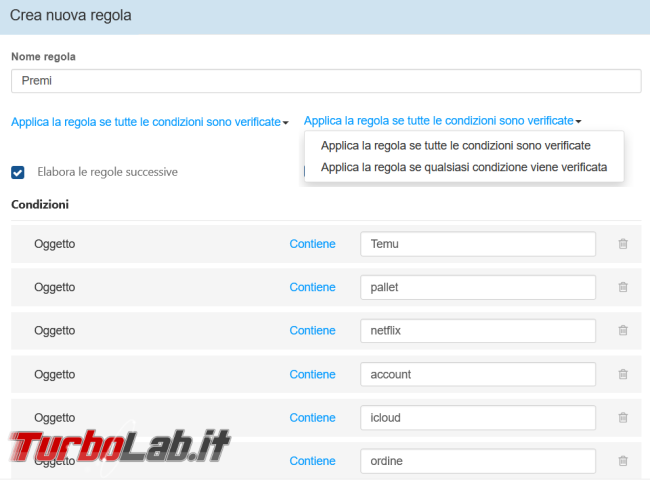
Task: Edit the Nome regola field containing Premi
Action: (x=326, y=81)
